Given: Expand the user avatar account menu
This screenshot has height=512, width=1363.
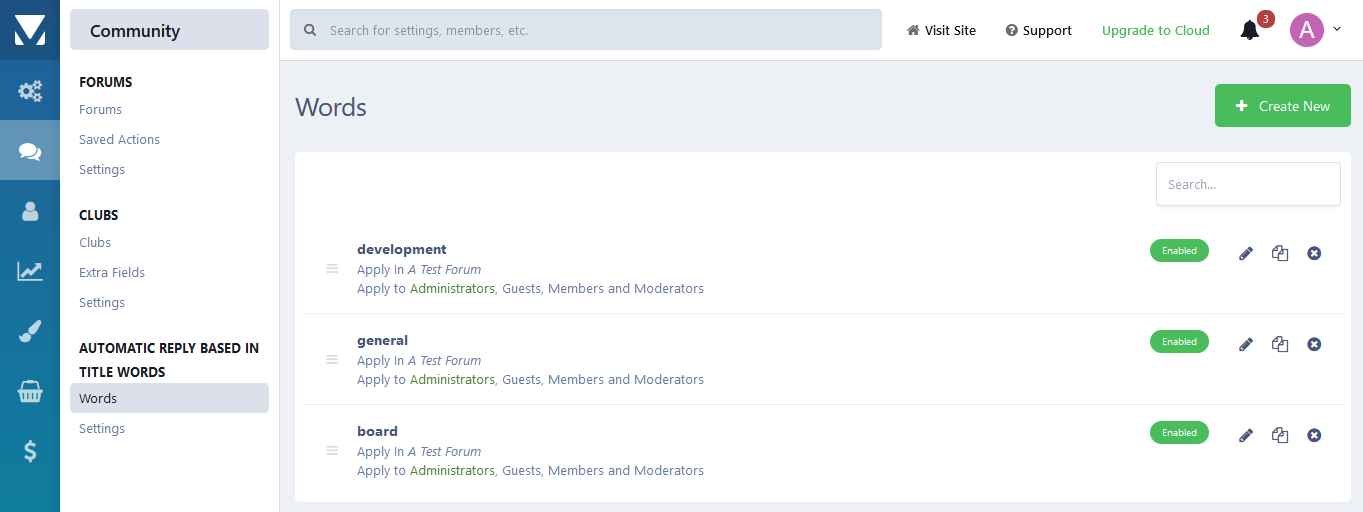Looking at the screenshot, I should pos(1315,30).
